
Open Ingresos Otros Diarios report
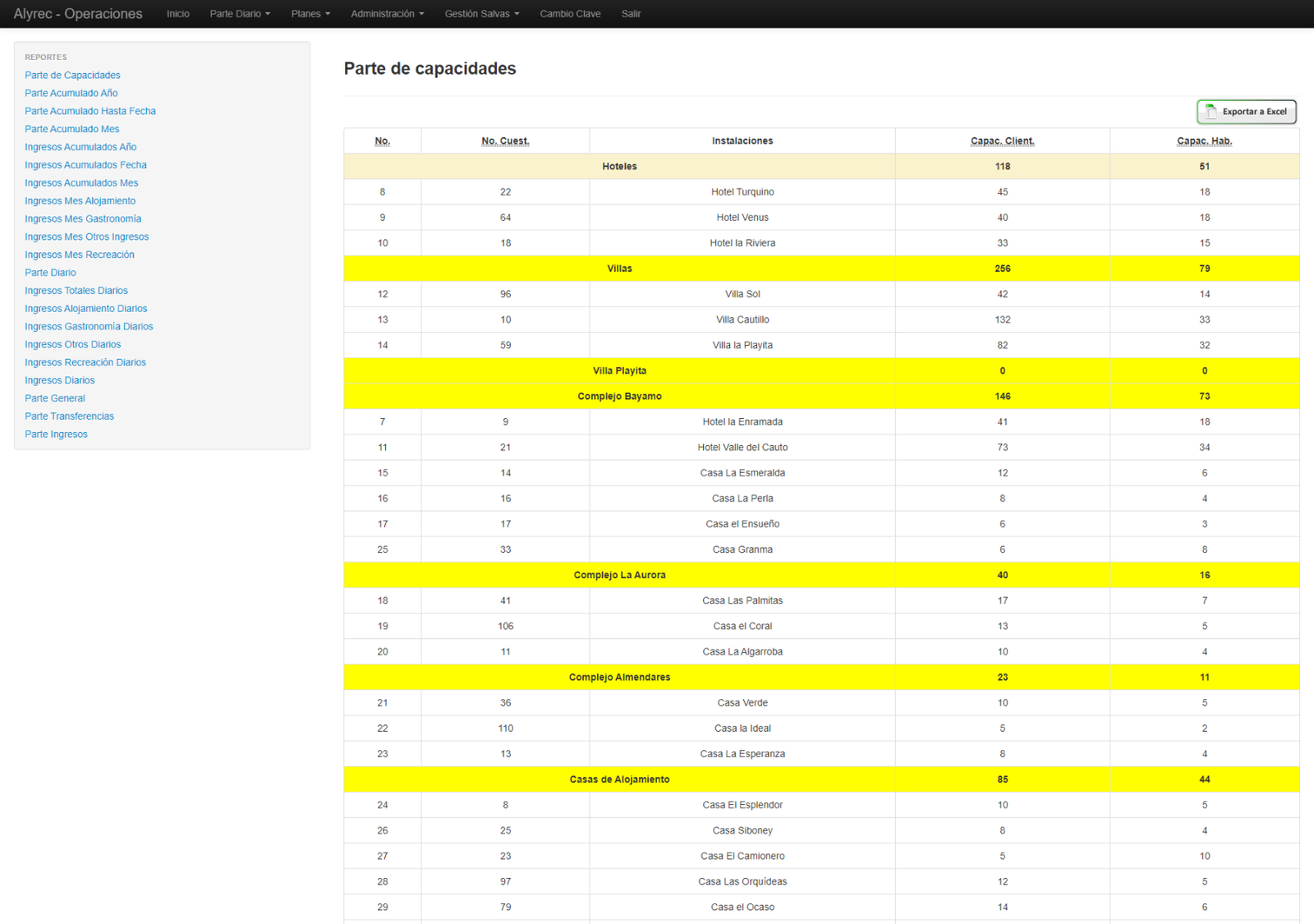click(73, 345)
